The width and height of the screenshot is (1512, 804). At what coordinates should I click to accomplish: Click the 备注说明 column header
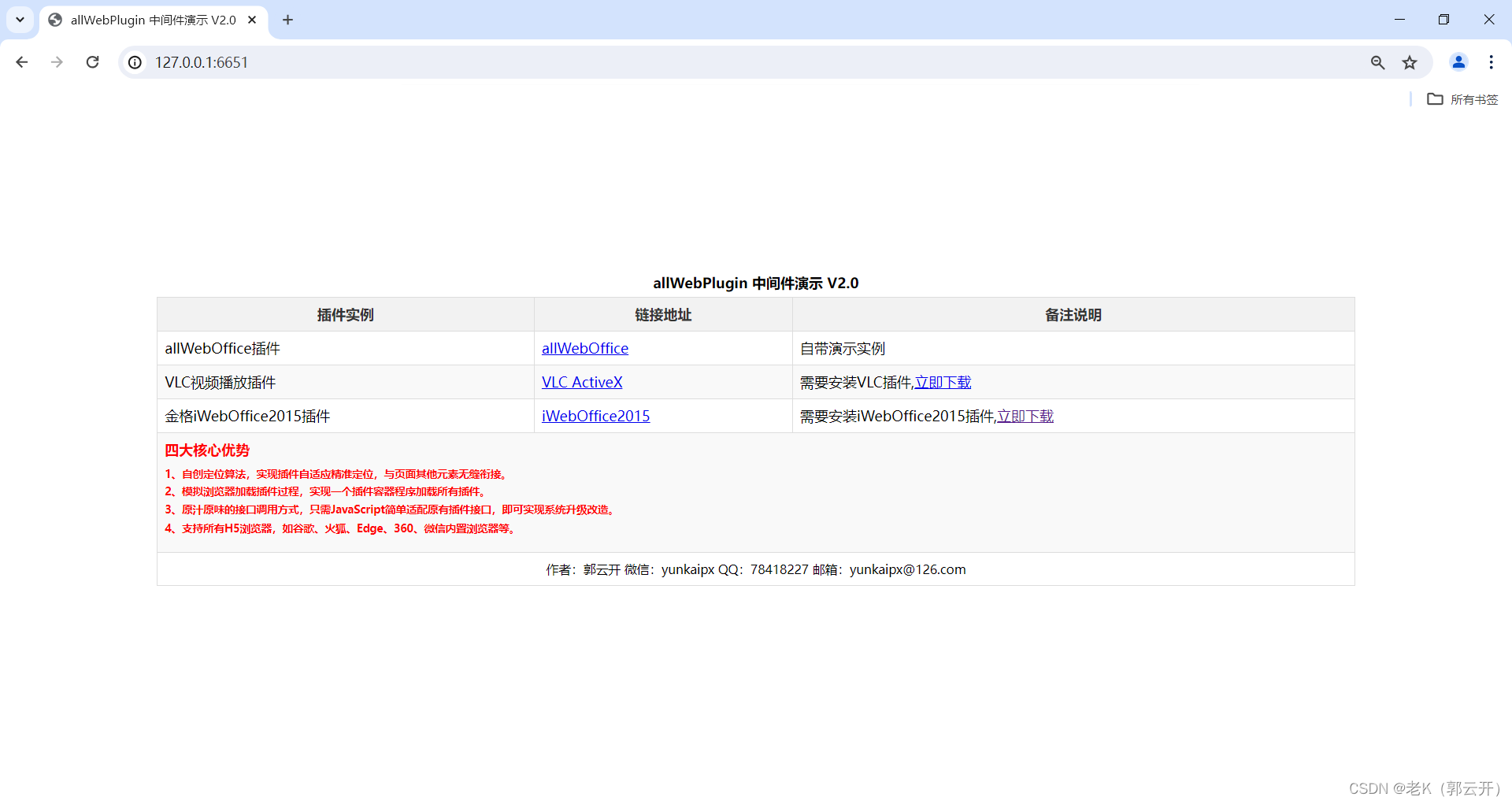click(1073, 314)
